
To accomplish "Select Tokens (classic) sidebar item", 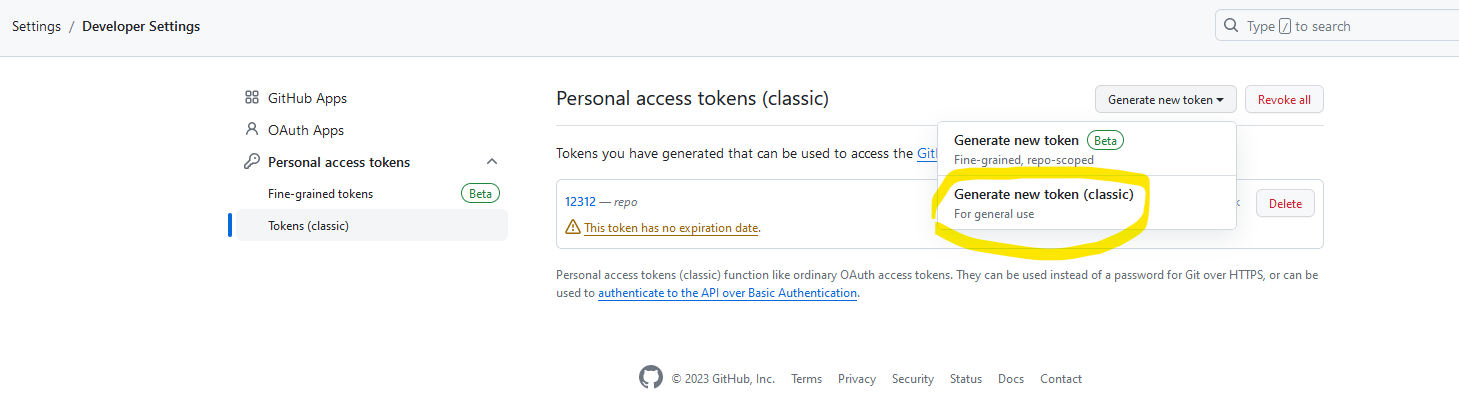I will click(372, 226).
